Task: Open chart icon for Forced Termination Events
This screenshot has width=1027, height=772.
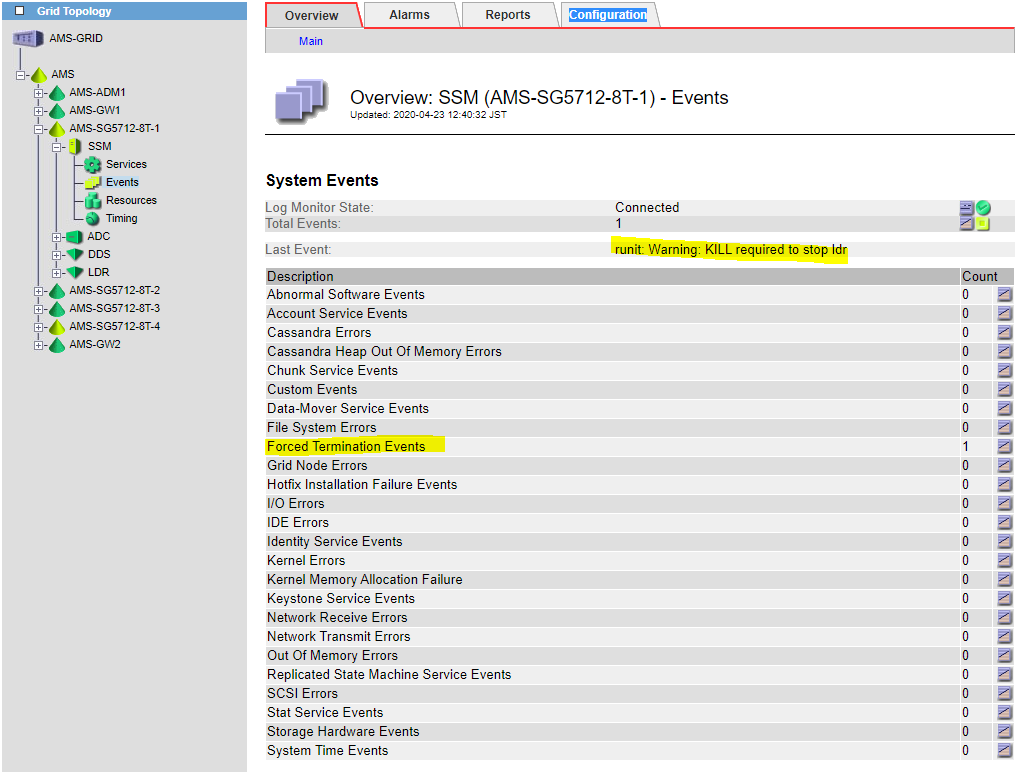Action: pos(1004,447)
